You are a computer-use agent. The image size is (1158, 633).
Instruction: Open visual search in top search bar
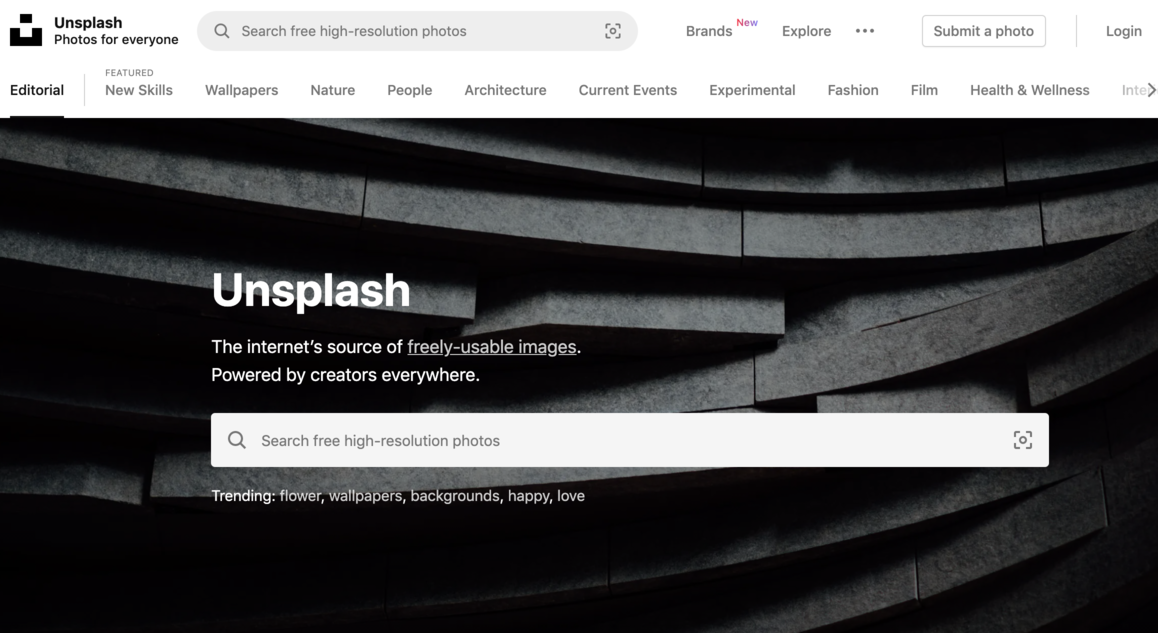coord(613,31)
